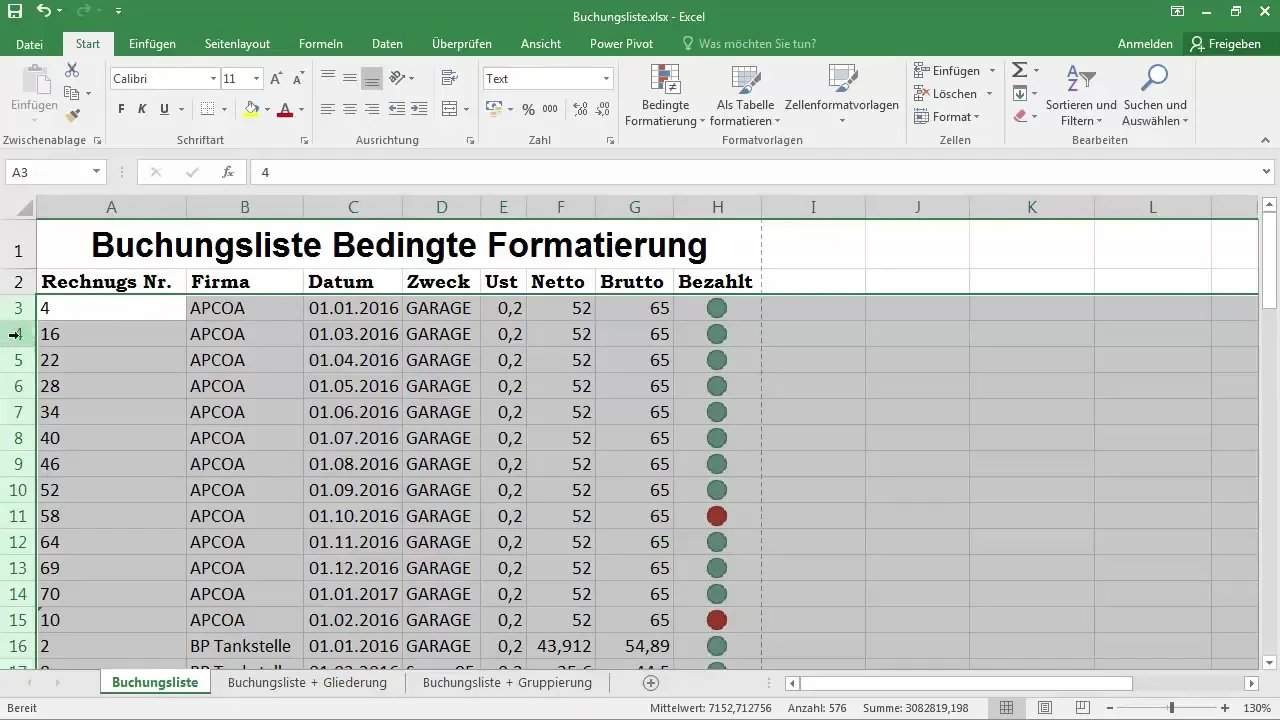Open Zellenformatvorlagen gallery
Image resolution: width=1280 pixels, height=720 pixels.
[842, 96]
